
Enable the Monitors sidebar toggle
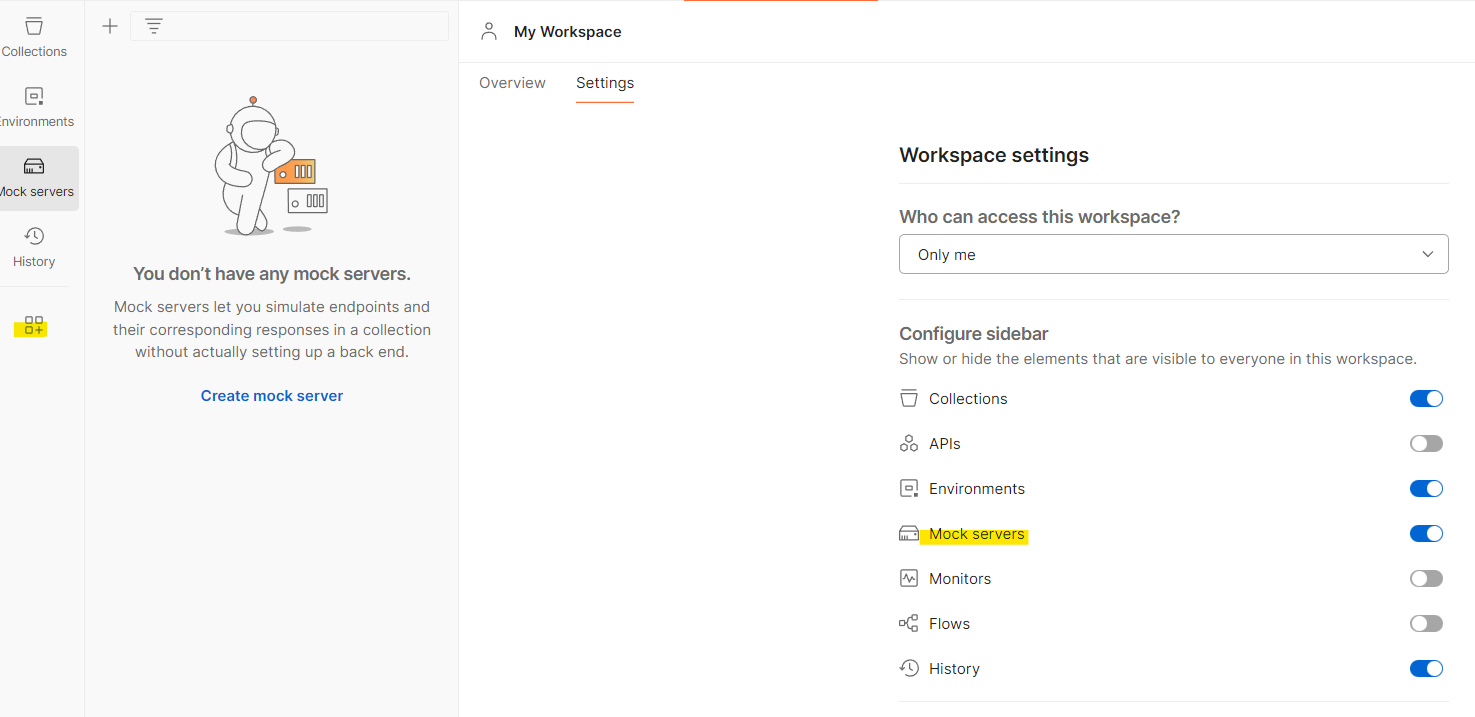[x=1426, y=578]
